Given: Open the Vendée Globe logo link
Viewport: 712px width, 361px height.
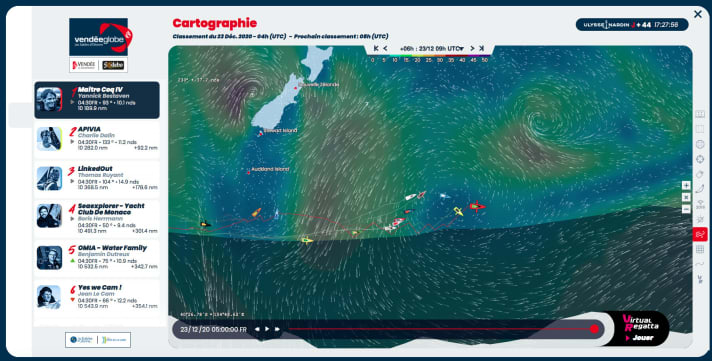Looking at the screenshot, I should click(99, 37).
